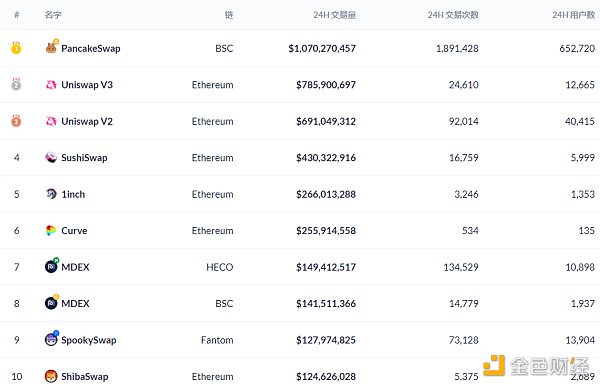Click the bronze third-place medal badge

pyautogui.click(x=16, y=121)
